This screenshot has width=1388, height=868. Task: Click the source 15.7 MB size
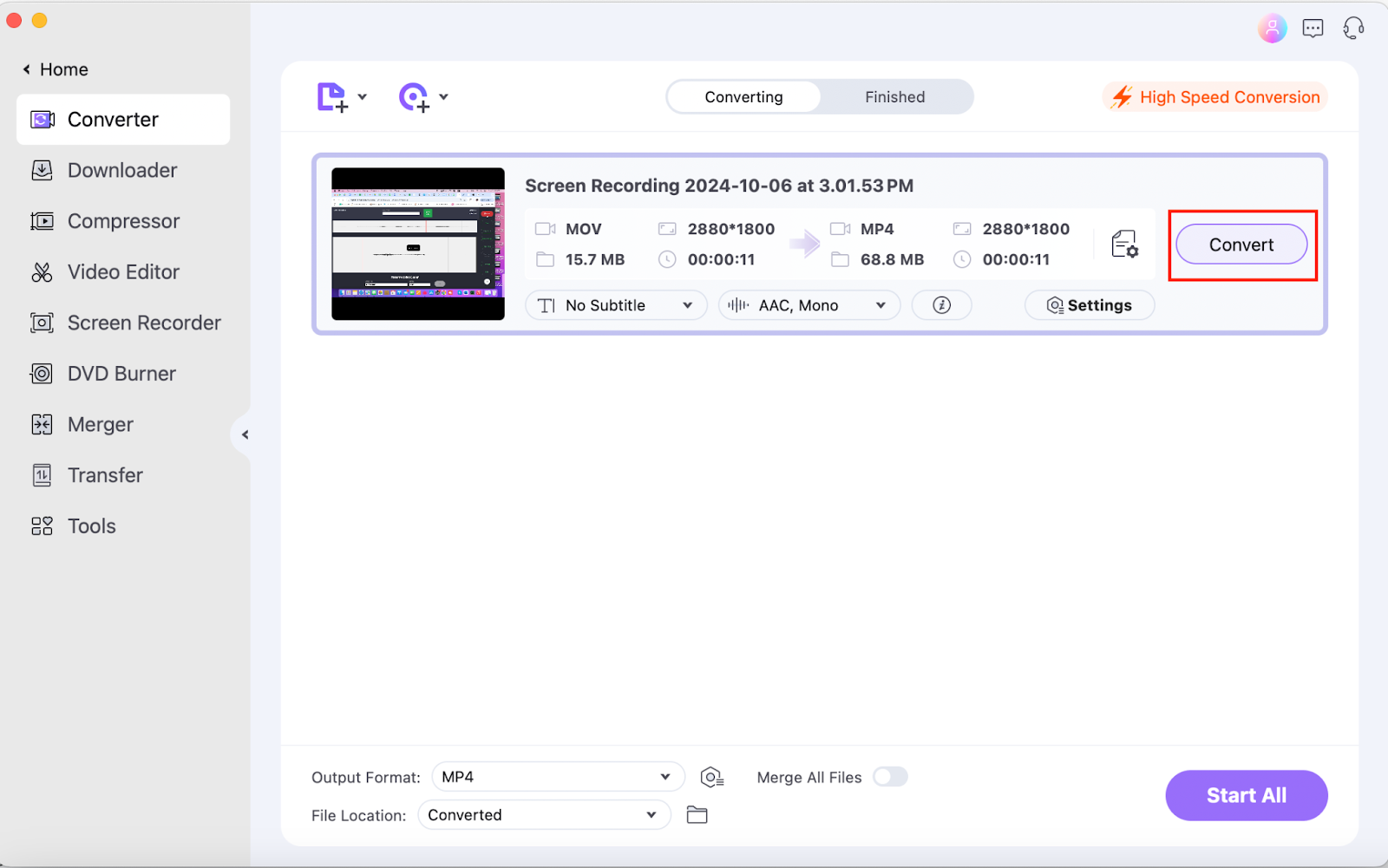click(595, 259)
